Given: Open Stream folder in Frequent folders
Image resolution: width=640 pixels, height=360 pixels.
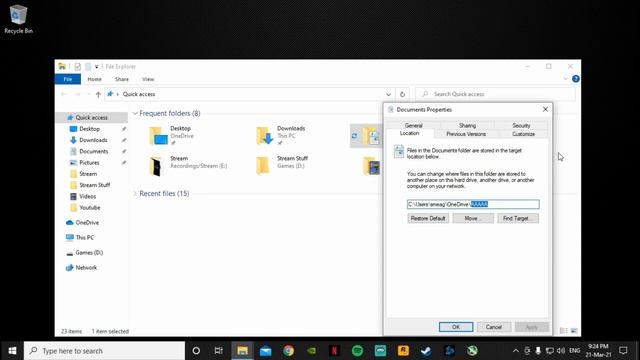Looking at the screenshot, I should click(x=188, y=166).
